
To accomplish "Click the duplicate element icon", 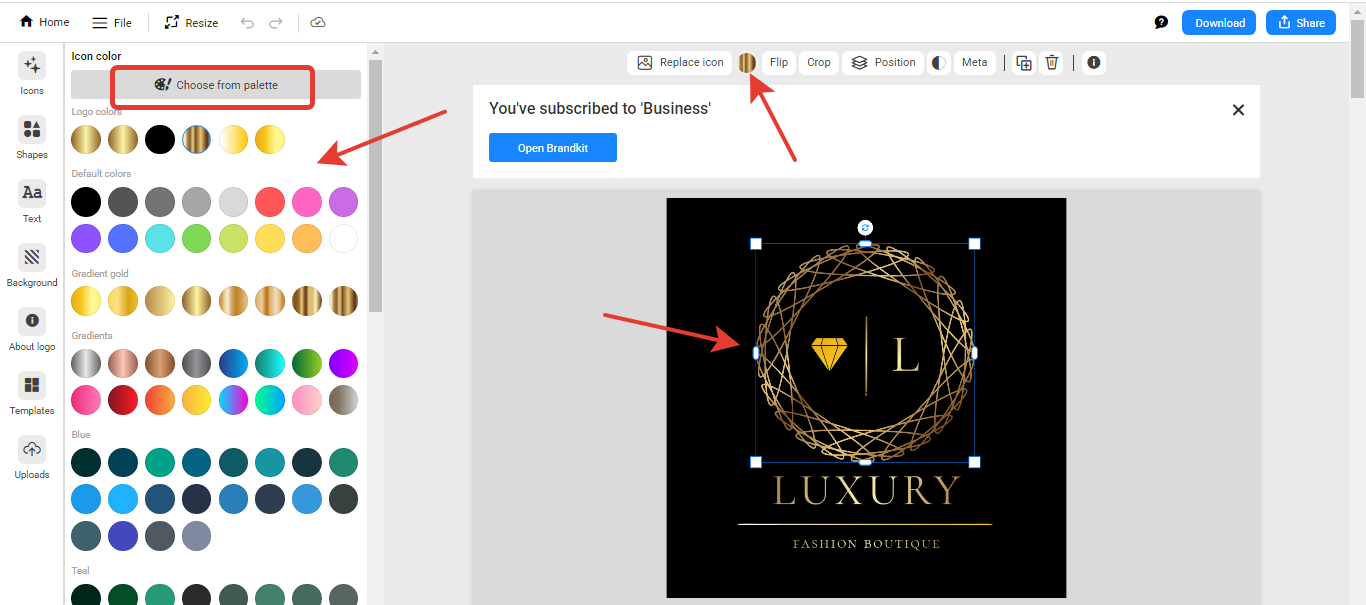I will (x=1024, y=63).
